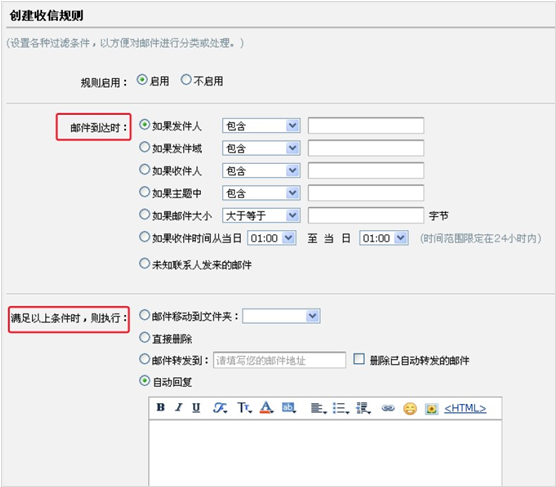
Task: Insert an image with the picture icon
Action: click(432, 409)
